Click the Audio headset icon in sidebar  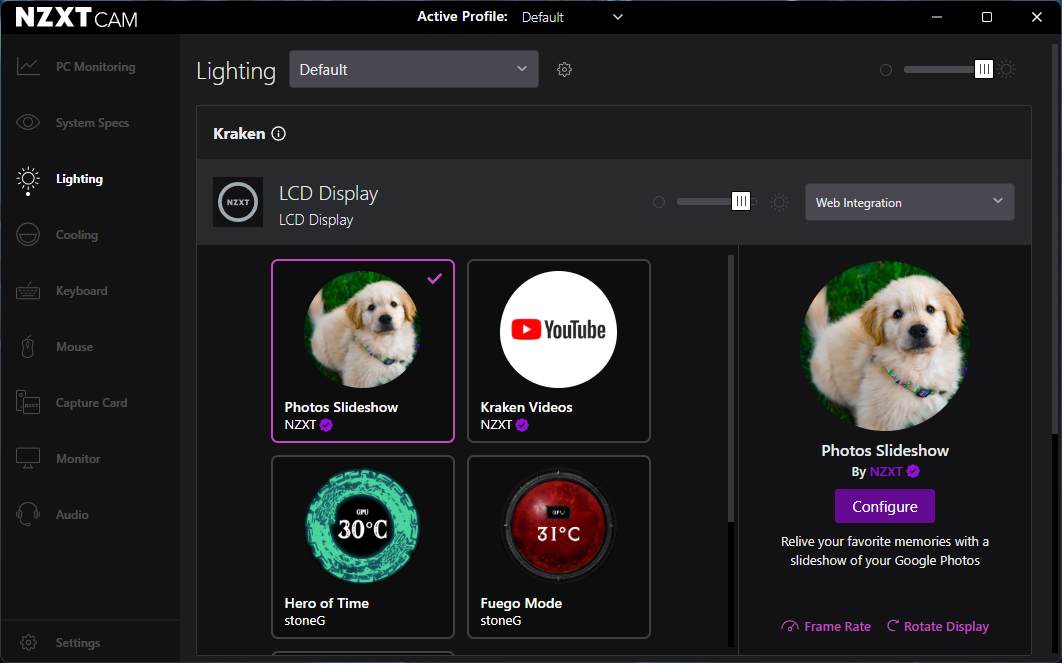coord(28,515)
